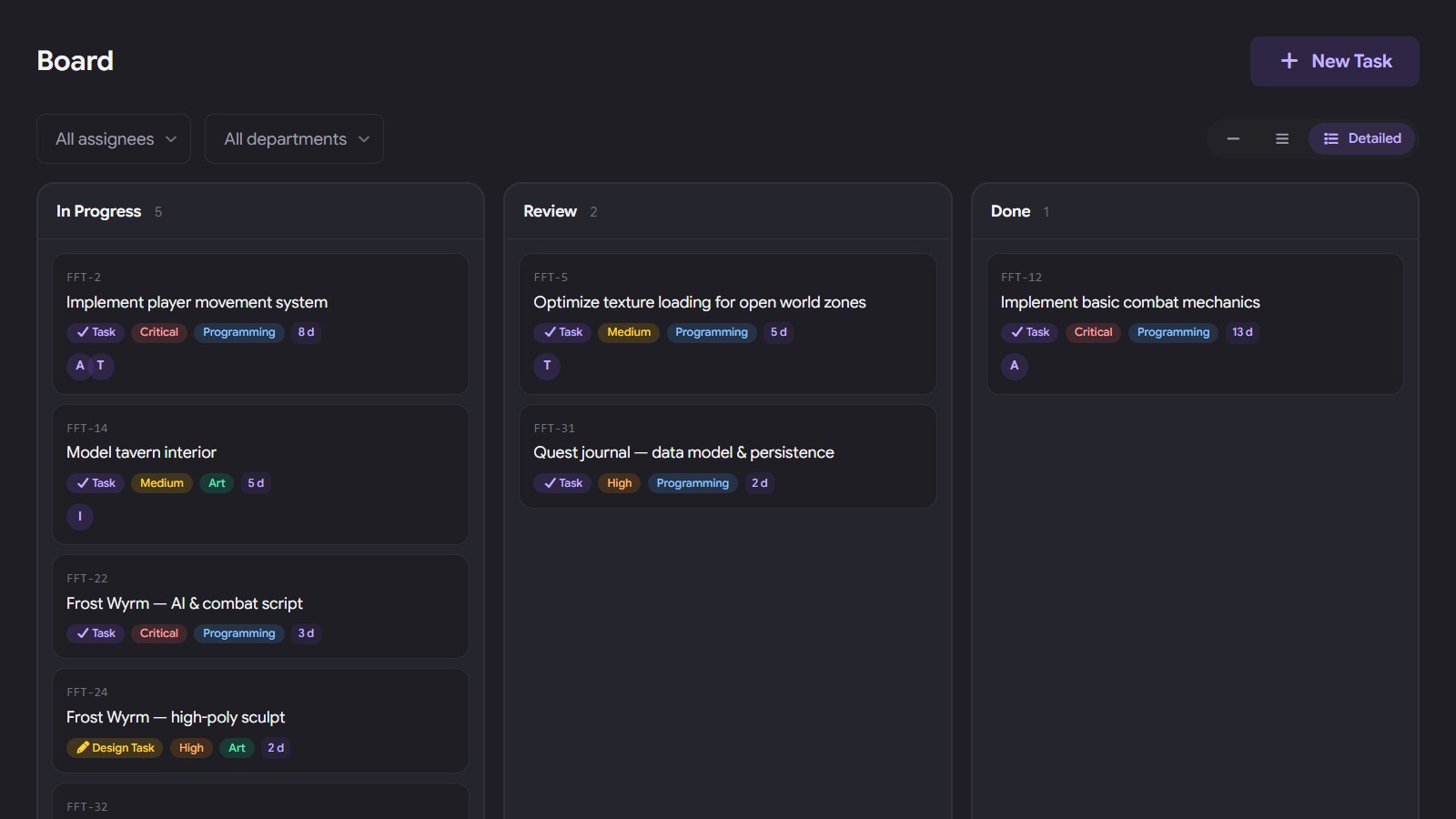This screenshot has width=1456, height=819.
Task: Click Art tag on Model tavern interior
Action: 217,483
